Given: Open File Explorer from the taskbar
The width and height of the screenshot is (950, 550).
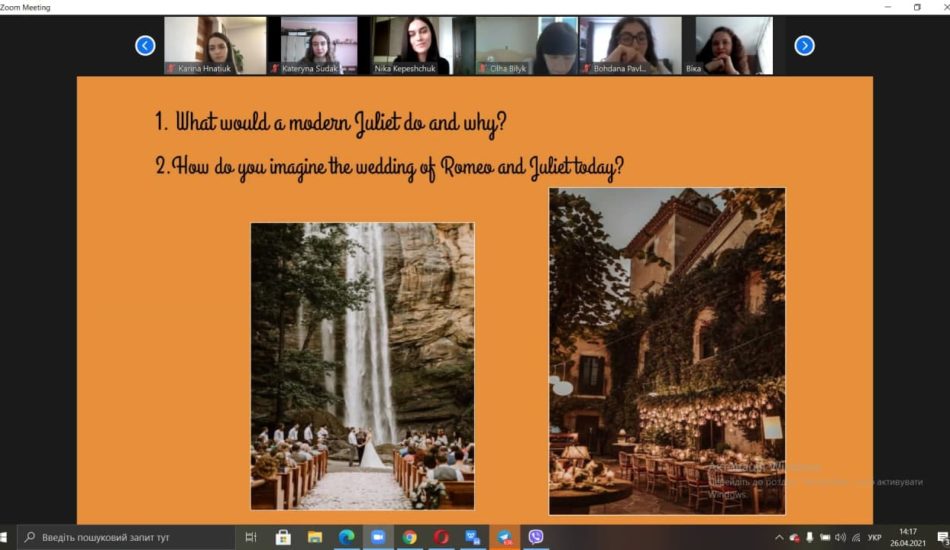Looking at the screenshot, I should point(315,537).
